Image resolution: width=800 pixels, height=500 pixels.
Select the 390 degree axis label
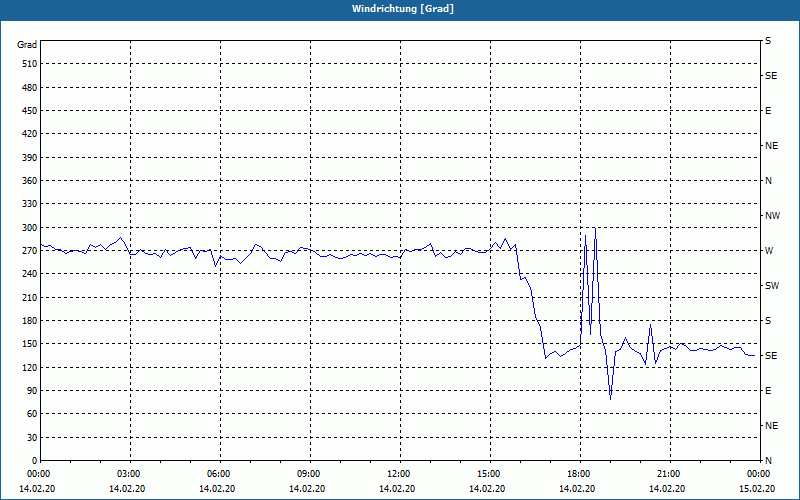tap(30, 158)
